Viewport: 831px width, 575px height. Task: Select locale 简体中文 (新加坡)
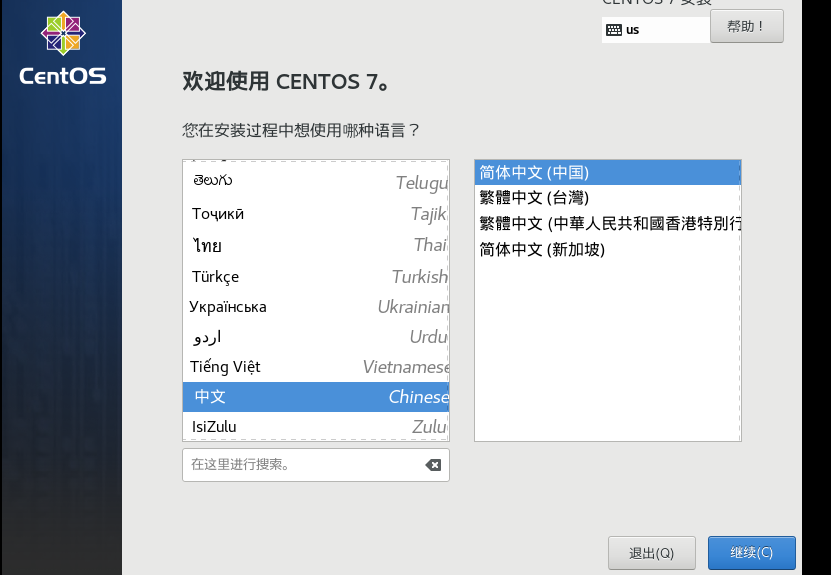click(607, 249)
